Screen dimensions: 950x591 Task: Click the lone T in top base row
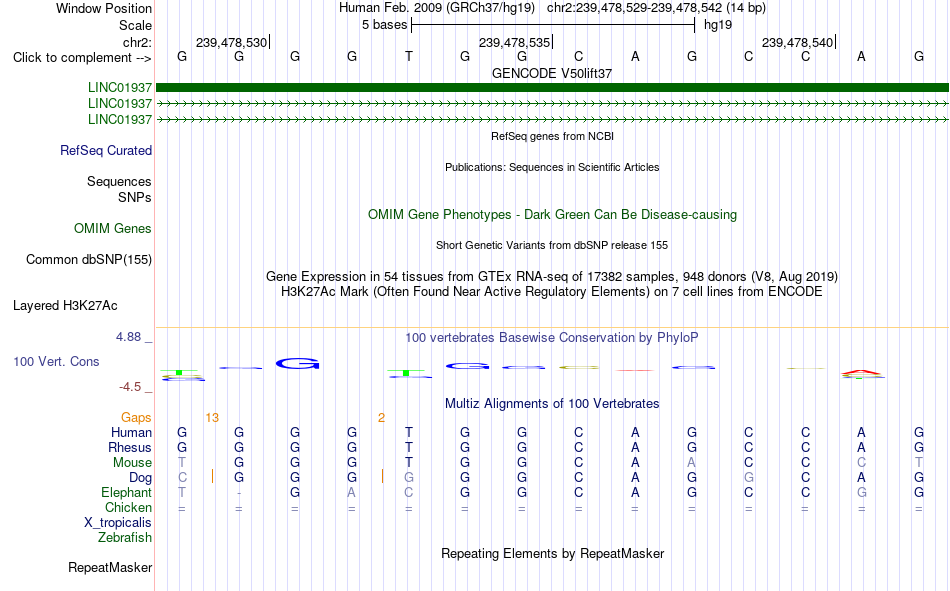pos(409,56)
